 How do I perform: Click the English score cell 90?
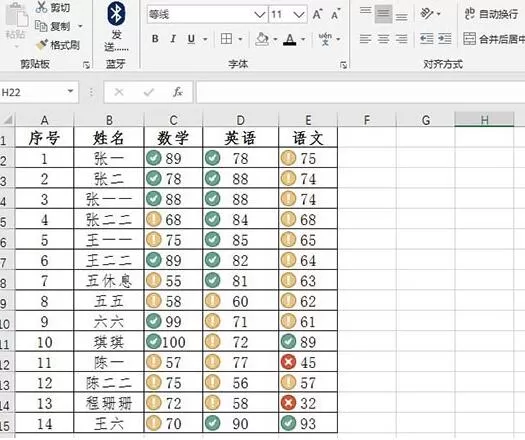[x=240, y=424]
